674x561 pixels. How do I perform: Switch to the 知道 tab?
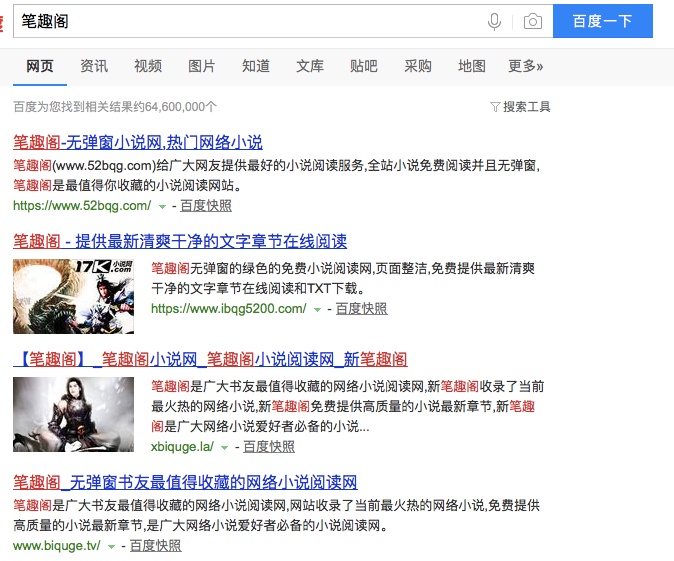tap(256, 66)
